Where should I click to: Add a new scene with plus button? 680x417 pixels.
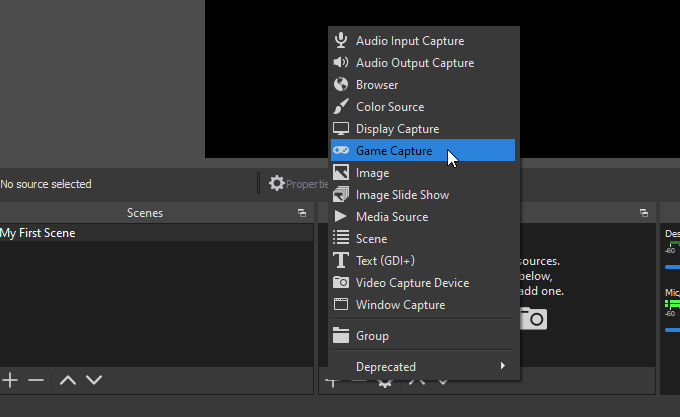[x=11, y=380]
